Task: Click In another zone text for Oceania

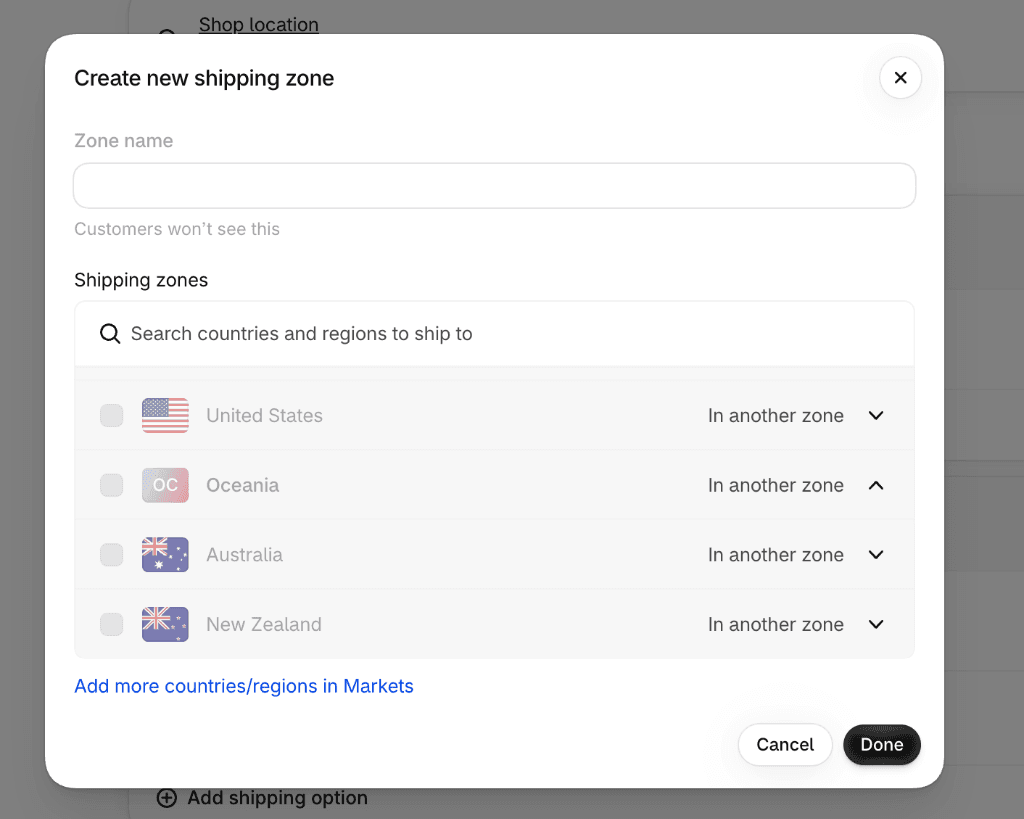Action: [x=776, y=485]
